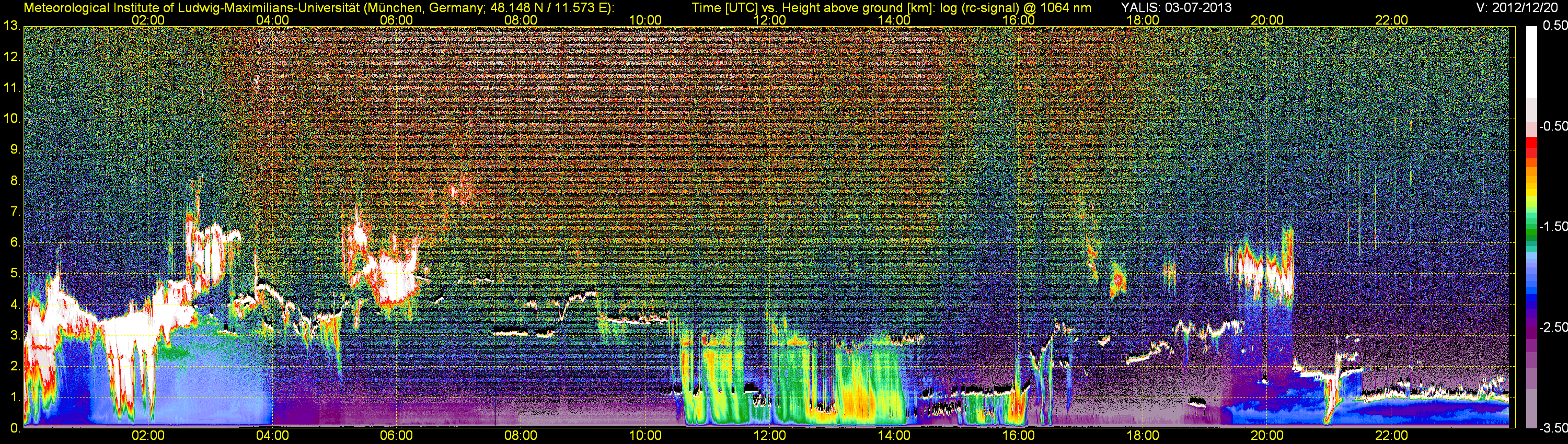Click the 3 km height axis label

15,336
